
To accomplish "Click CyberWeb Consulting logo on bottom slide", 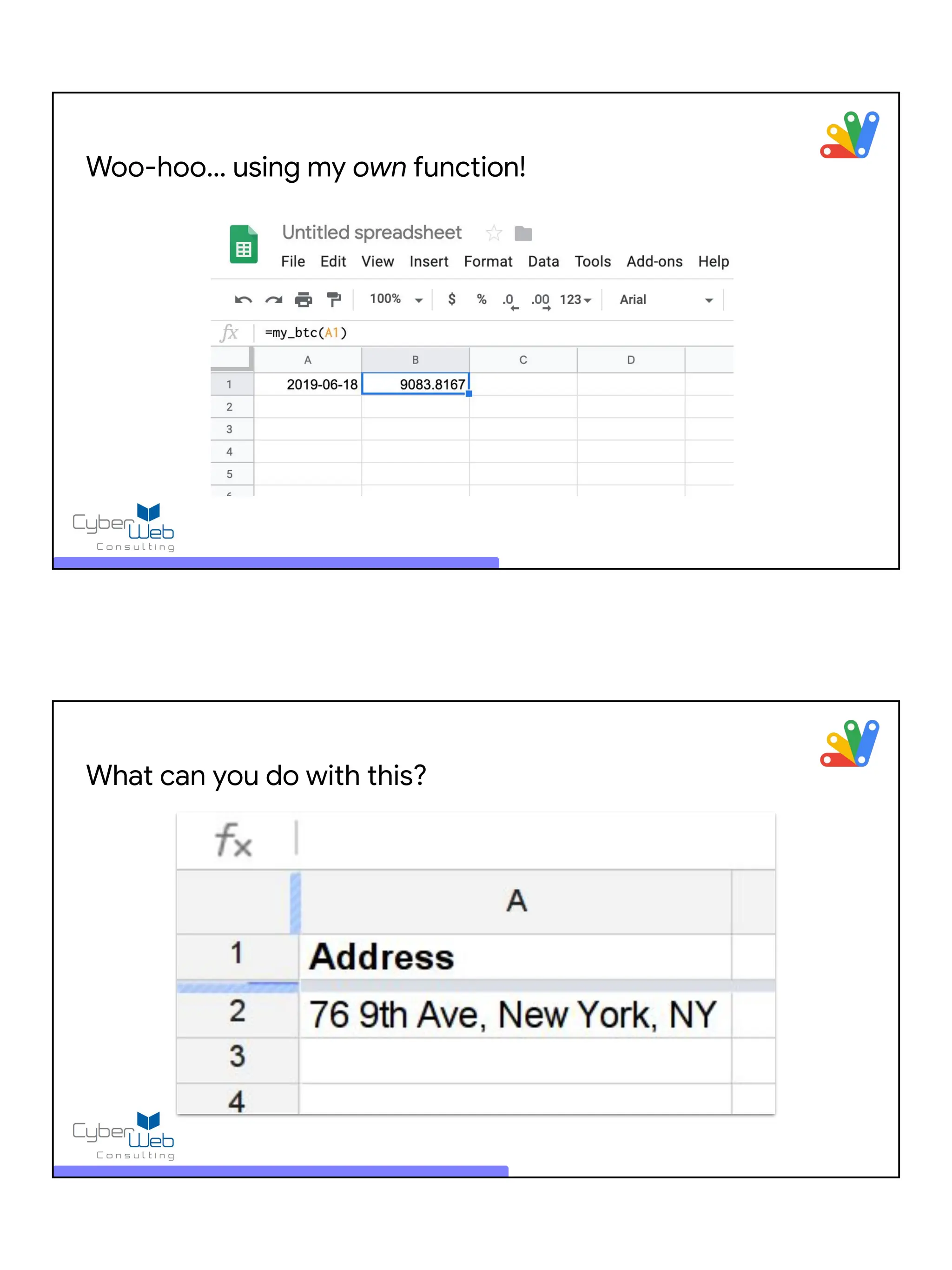I will point(124,1136).
